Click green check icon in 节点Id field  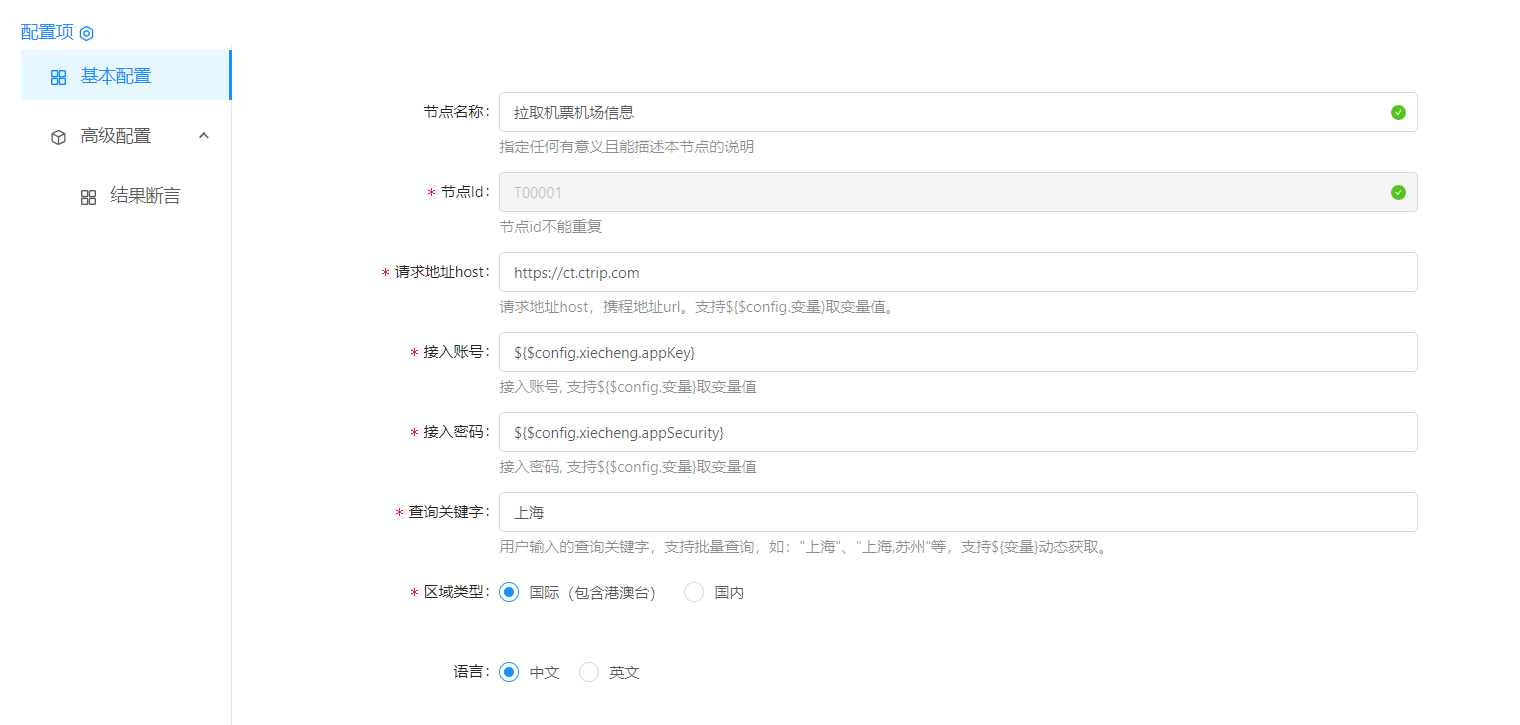click(1398, 192)
